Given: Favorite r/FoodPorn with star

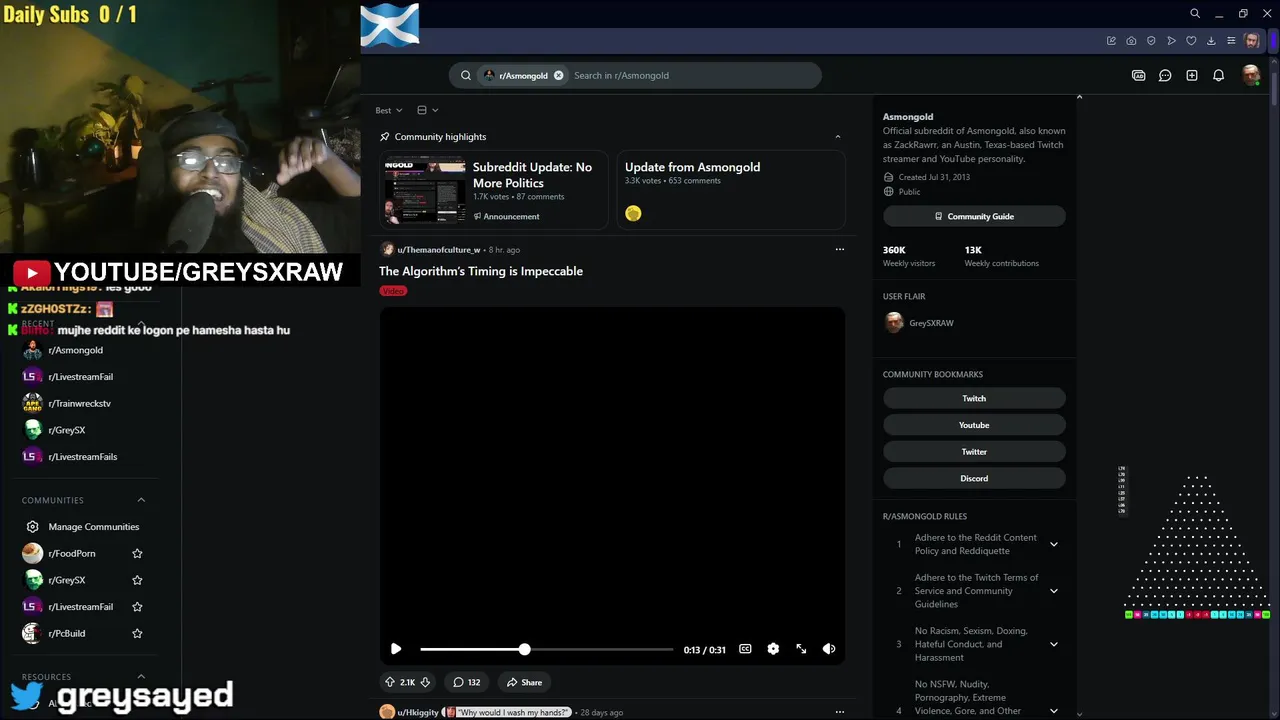Looking at the screenshot, I should (137, 553).
